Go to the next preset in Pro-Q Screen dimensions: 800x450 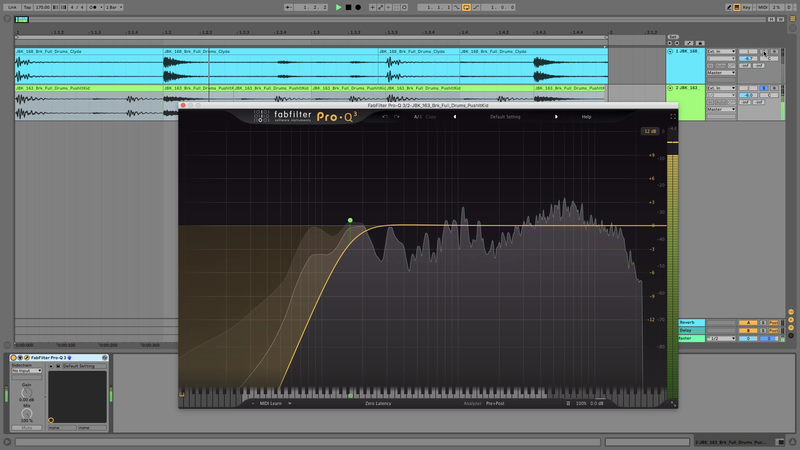tap(556, 117)
